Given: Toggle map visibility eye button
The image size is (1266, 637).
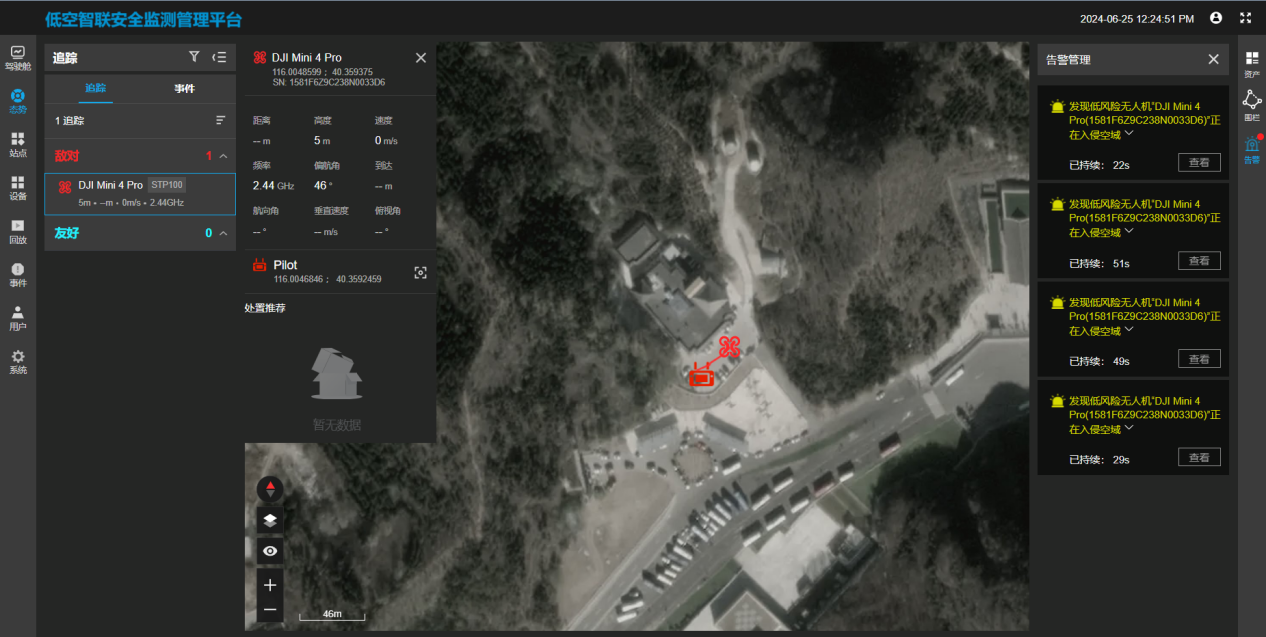Looking at the screenshot, I should [x=270, y=551].
